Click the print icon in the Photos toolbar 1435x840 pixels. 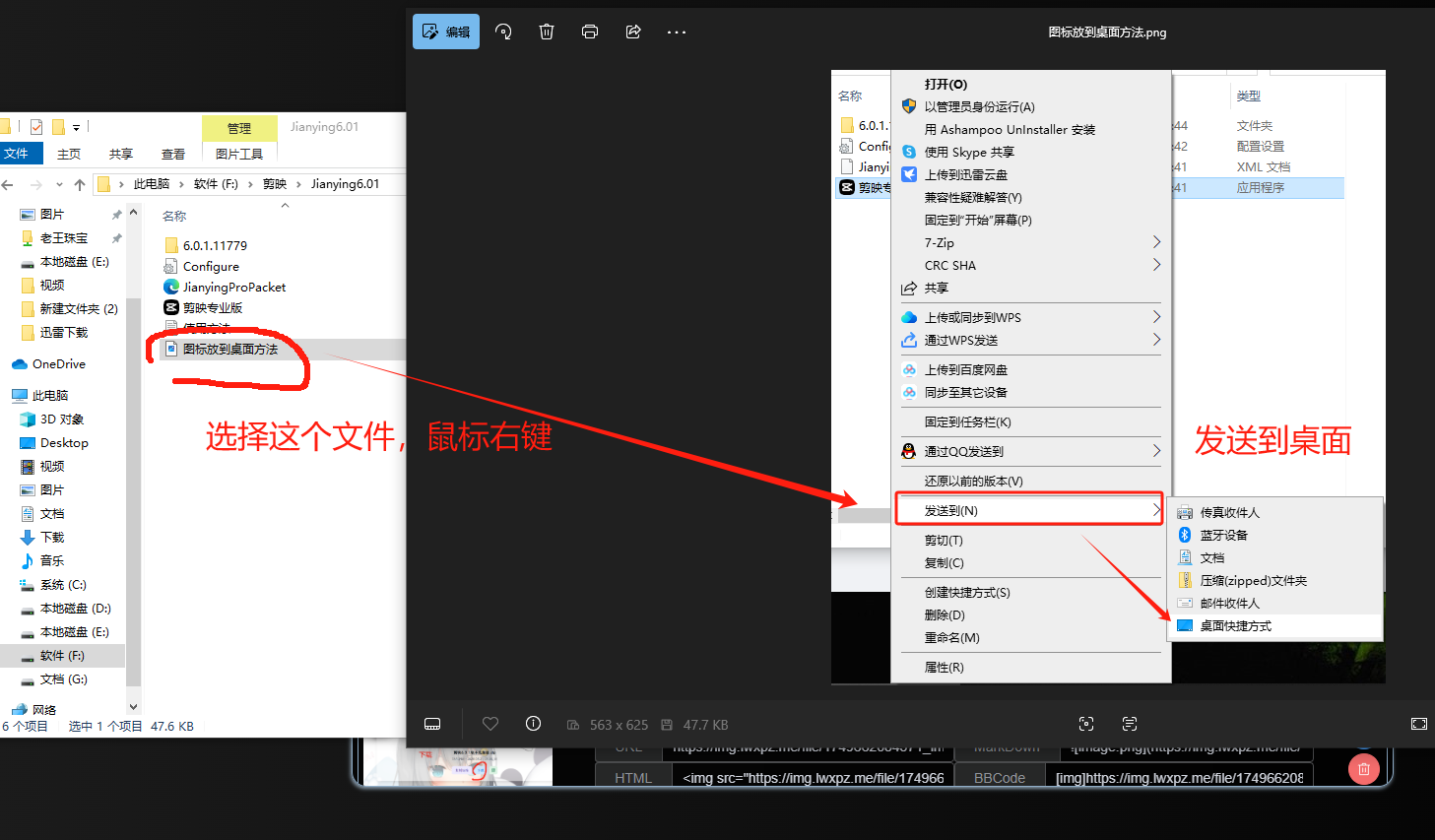[590, 32]
